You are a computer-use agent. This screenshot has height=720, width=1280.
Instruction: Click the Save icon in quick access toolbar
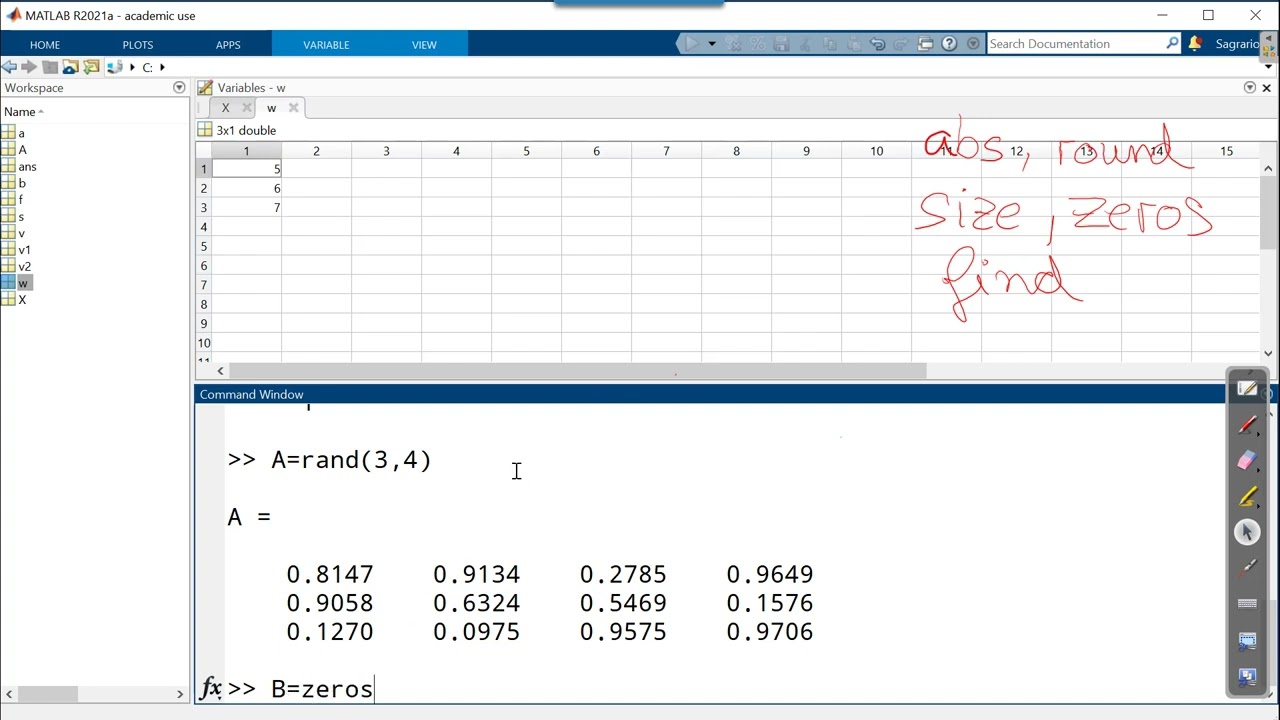[781, 44]
